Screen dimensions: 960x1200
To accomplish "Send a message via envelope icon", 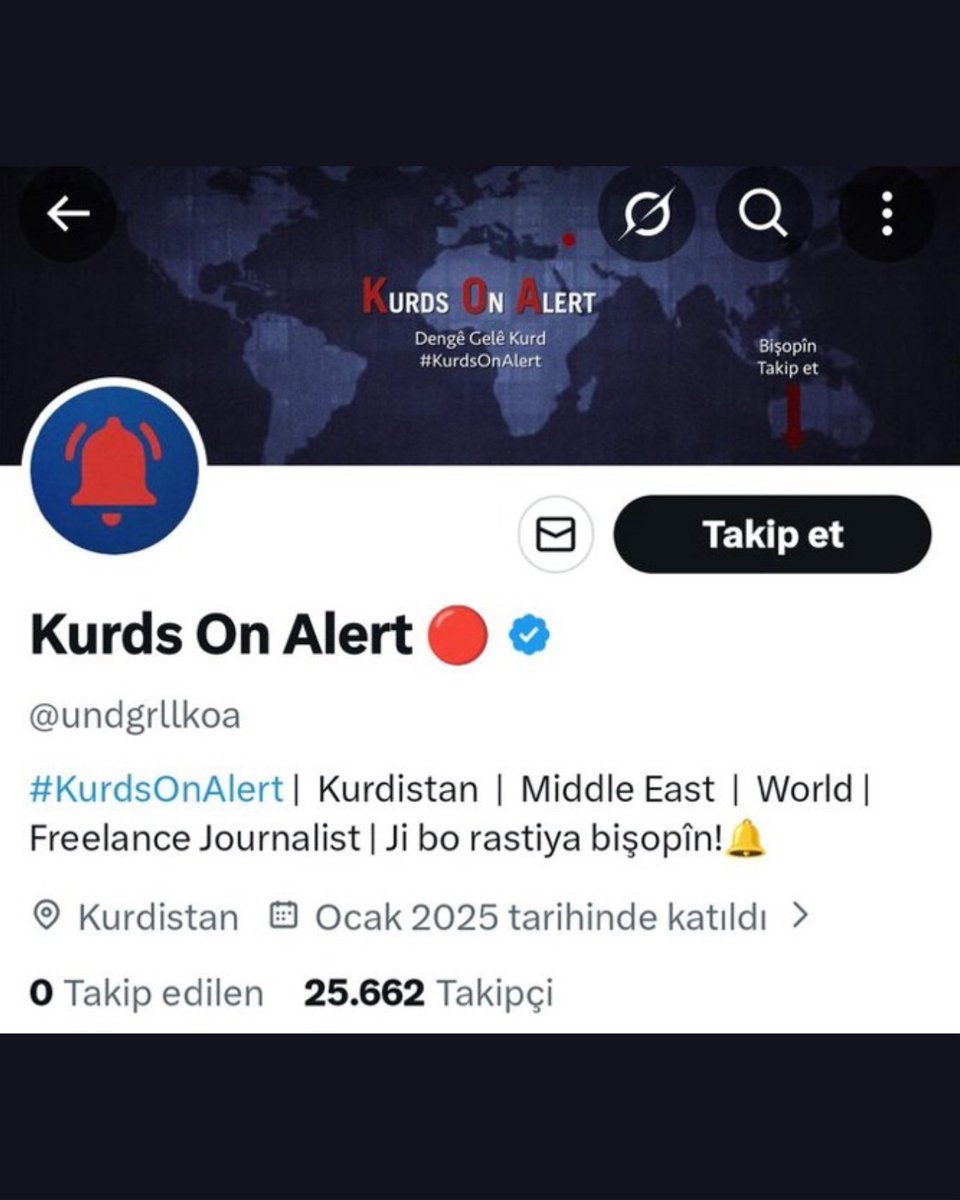I will (x=556, y=535).
